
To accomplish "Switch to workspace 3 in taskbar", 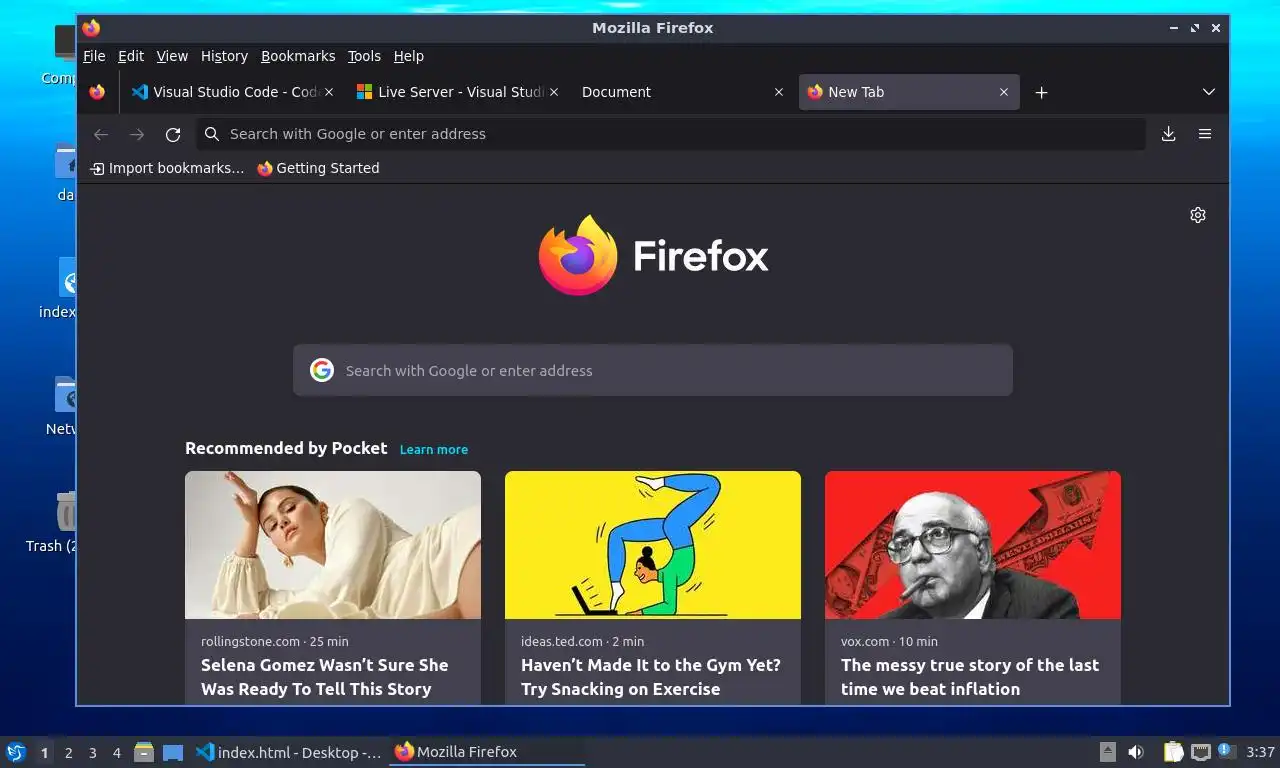I will (x=92, y=753).
